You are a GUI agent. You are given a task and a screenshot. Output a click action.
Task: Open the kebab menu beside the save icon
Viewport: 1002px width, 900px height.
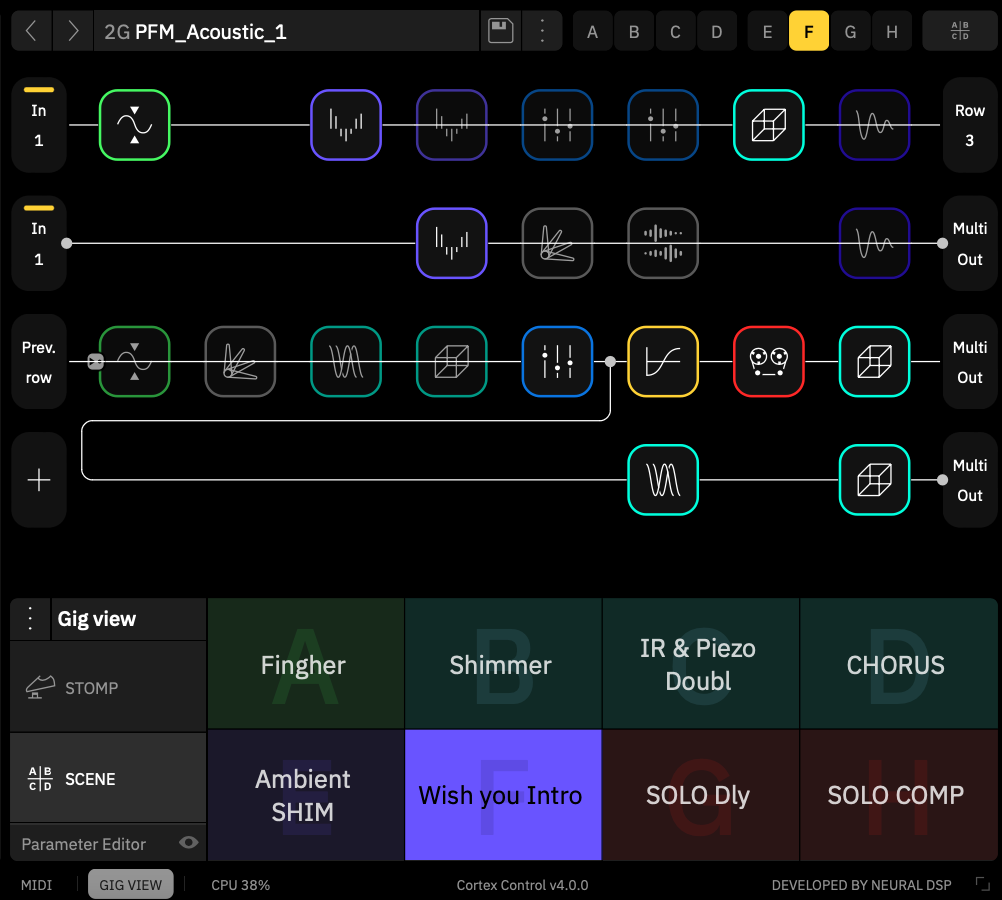[542, 30]
